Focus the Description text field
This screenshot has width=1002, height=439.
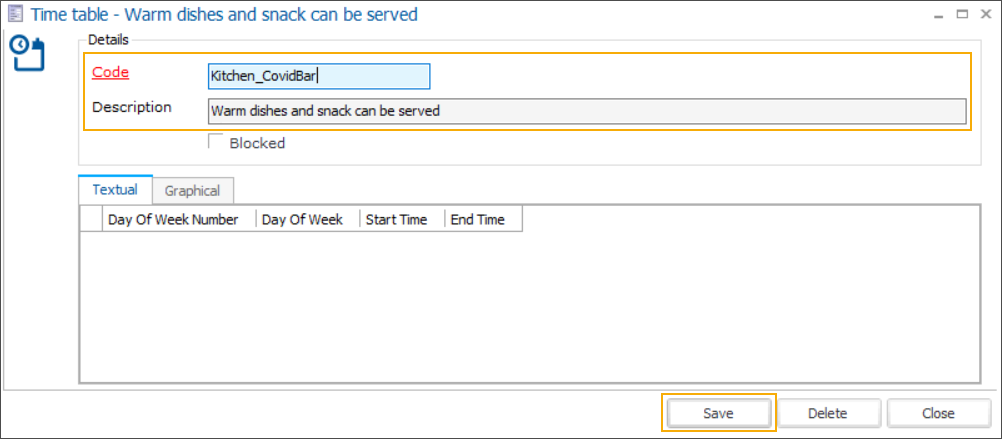click(x=586, y=111)
